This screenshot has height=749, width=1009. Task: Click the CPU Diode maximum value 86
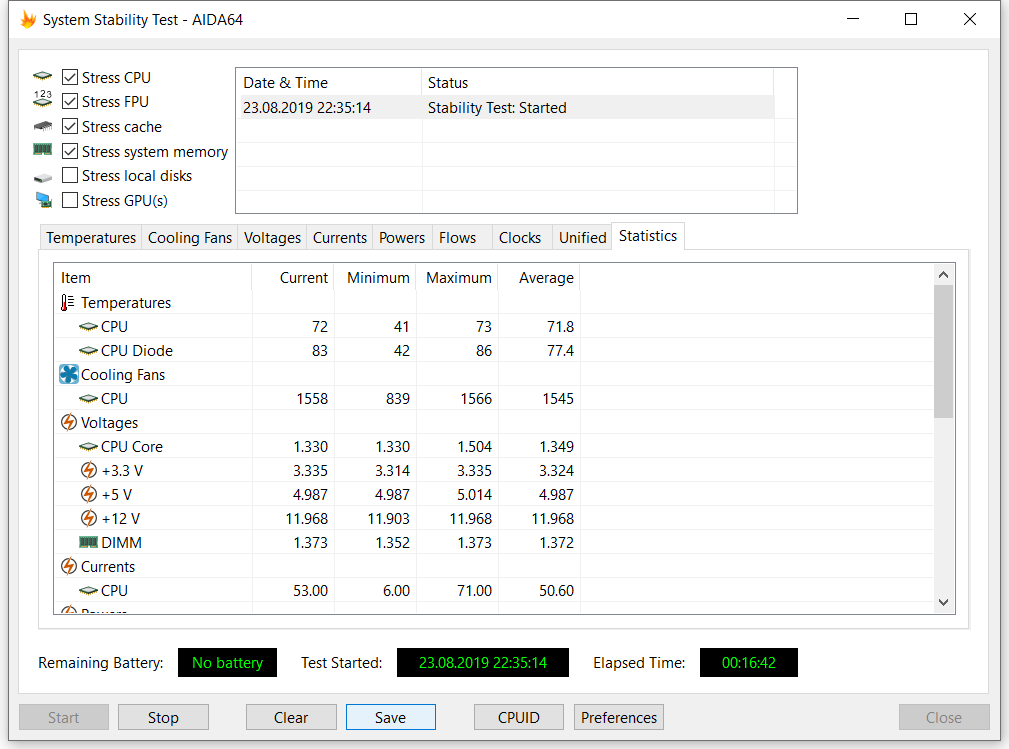(x=484, y=351)
